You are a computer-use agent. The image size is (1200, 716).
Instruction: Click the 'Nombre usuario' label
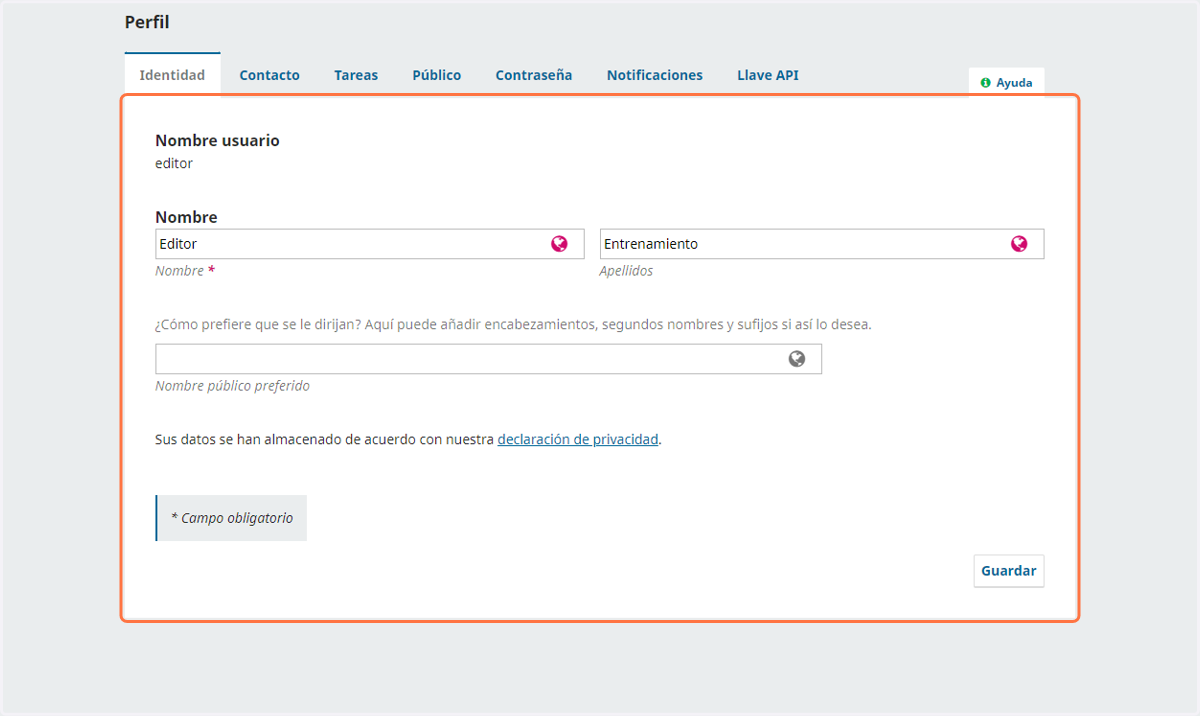click(x=218, y=140)
